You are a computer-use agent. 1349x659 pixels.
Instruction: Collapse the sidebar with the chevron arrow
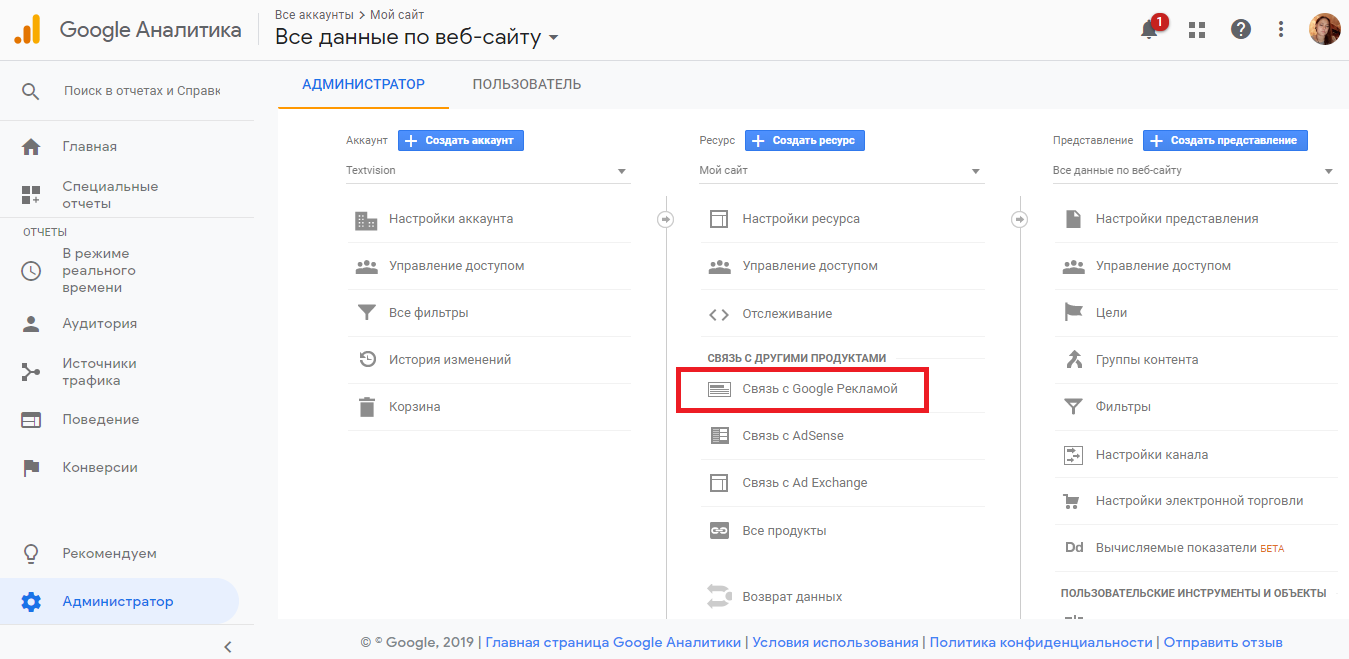click(x=228, y=646)
